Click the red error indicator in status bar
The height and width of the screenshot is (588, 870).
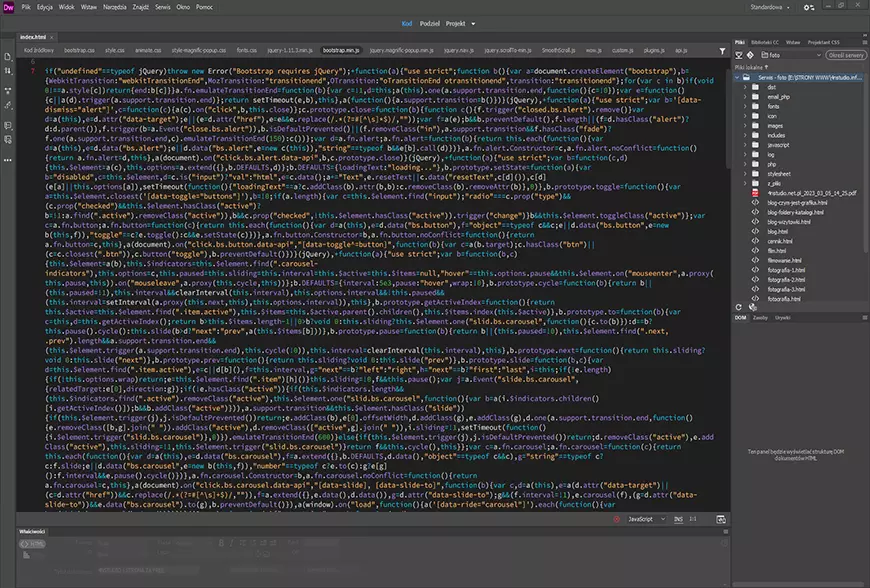tap(616, 519)
